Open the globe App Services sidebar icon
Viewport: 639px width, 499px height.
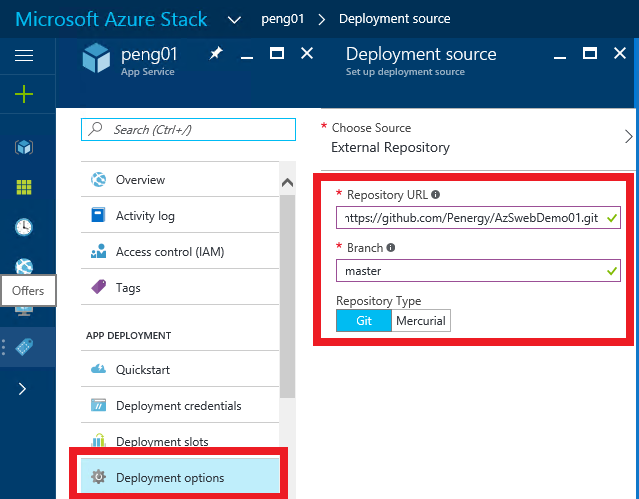click(x=24, y=266)
